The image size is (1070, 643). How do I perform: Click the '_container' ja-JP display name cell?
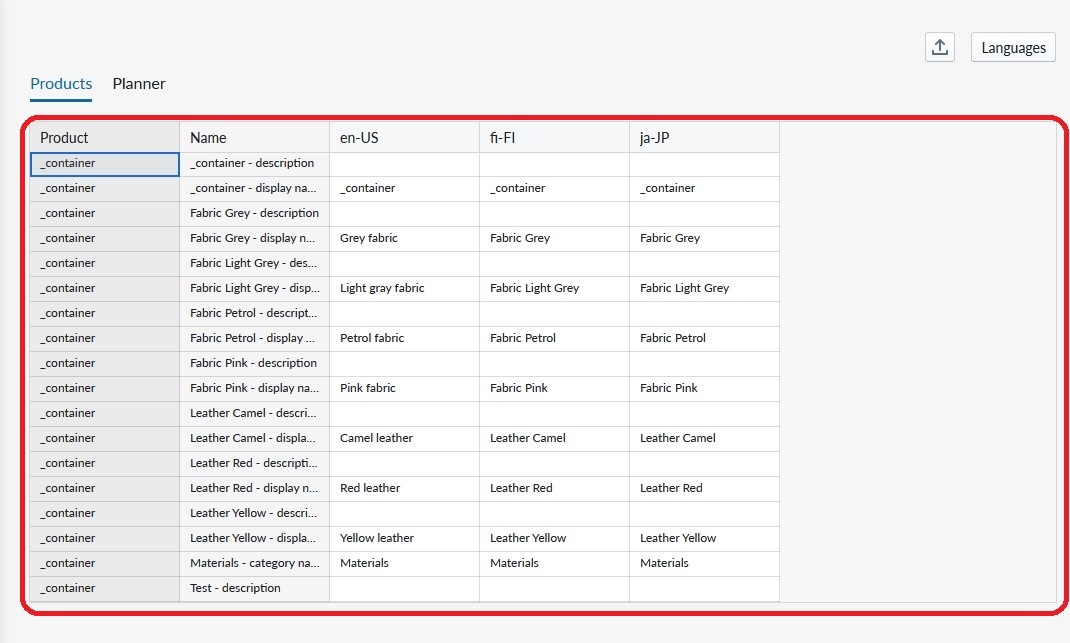click(x=704, y=188)
